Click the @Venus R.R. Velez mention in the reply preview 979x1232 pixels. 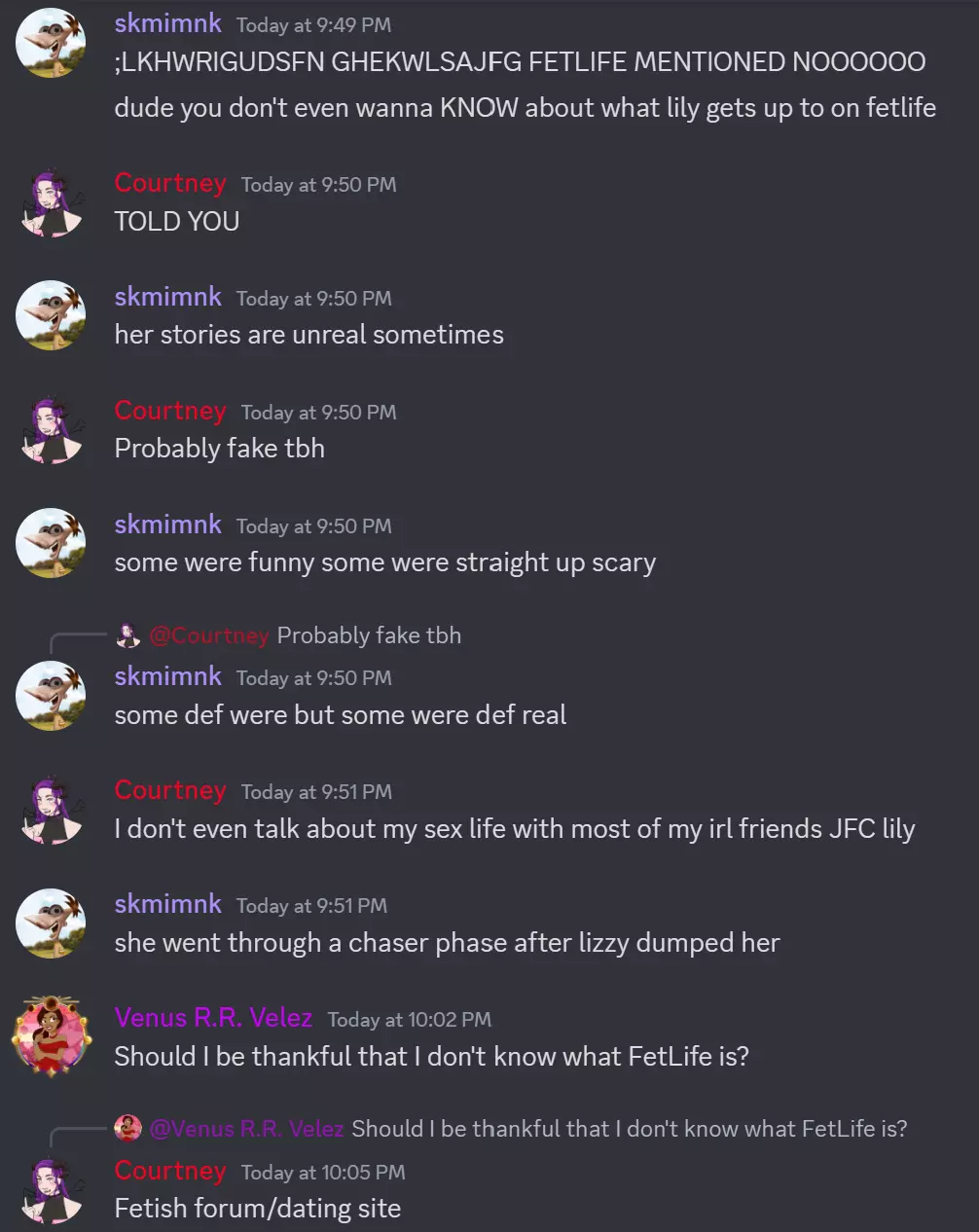[246, 1129]
